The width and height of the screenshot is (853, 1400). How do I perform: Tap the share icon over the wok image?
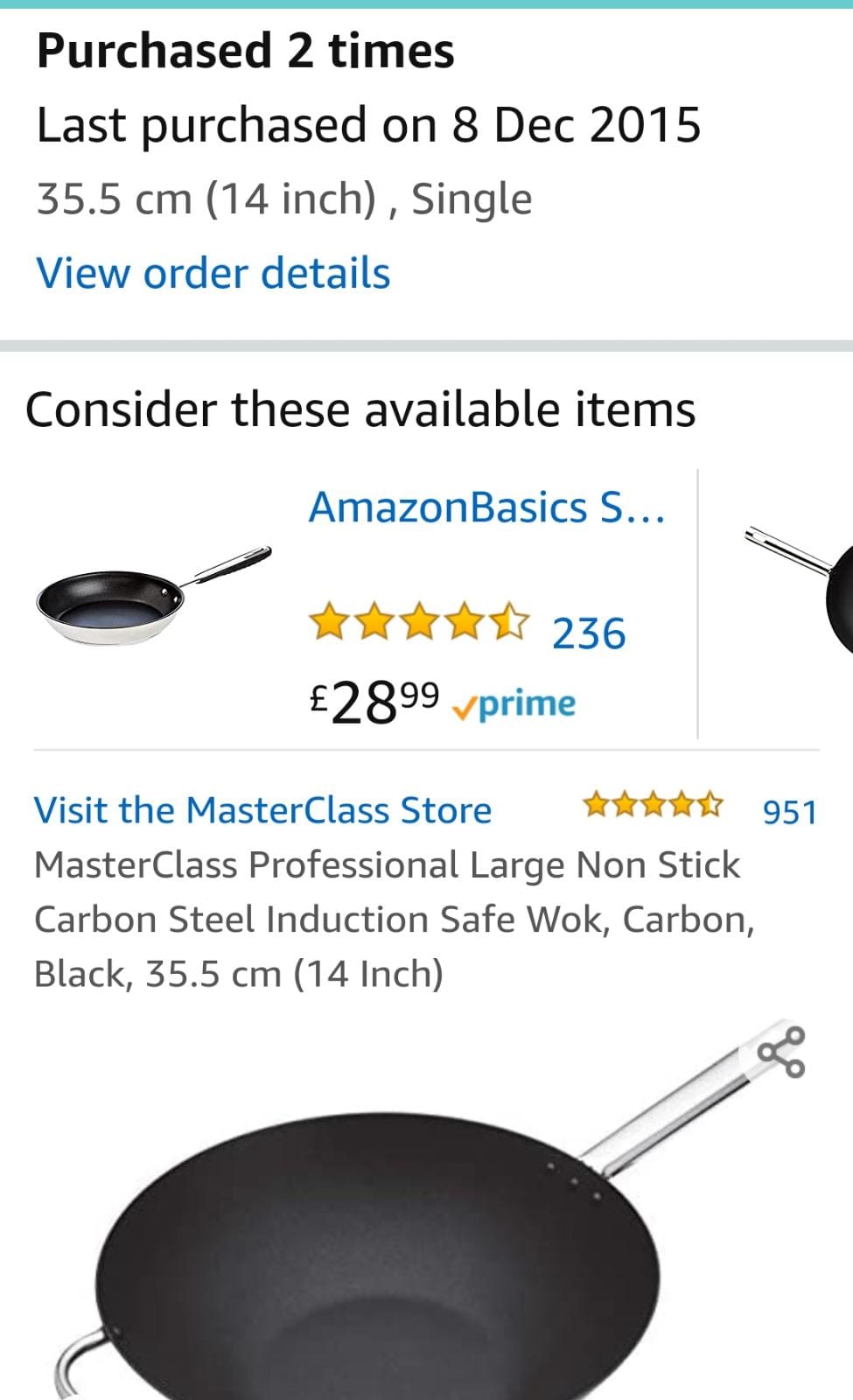780,1053
